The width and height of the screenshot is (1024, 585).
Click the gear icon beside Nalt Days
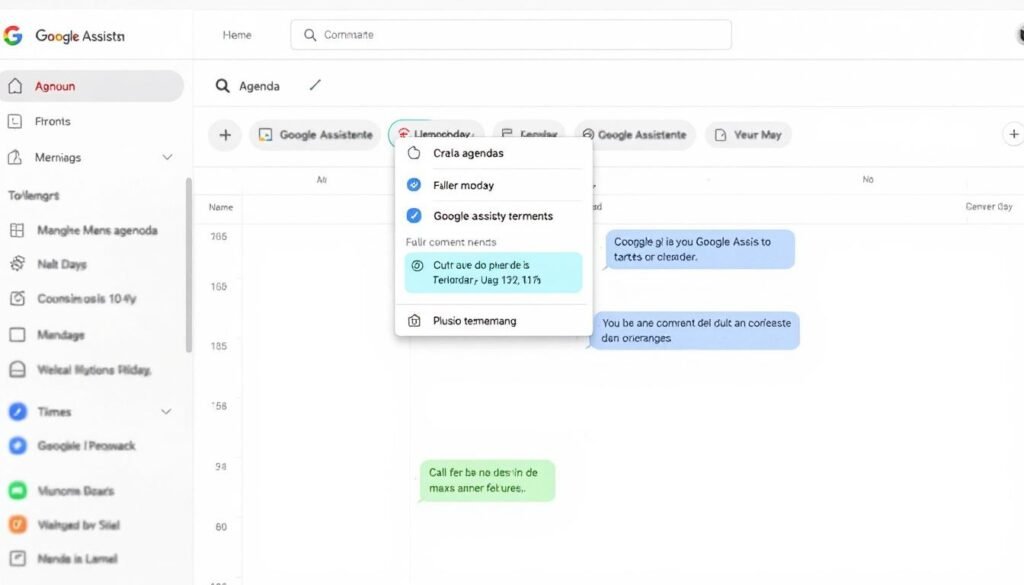tap(17, 264)
